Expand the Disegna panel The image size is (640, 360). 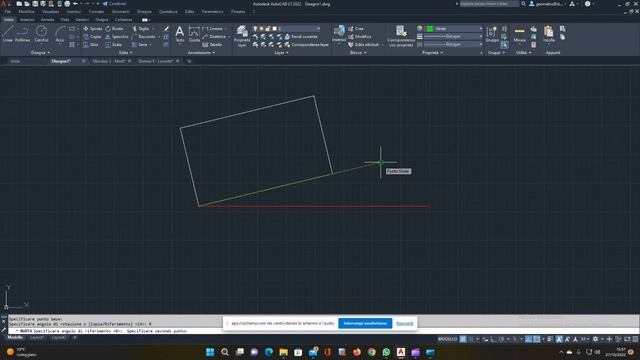[x=40, y=53]
